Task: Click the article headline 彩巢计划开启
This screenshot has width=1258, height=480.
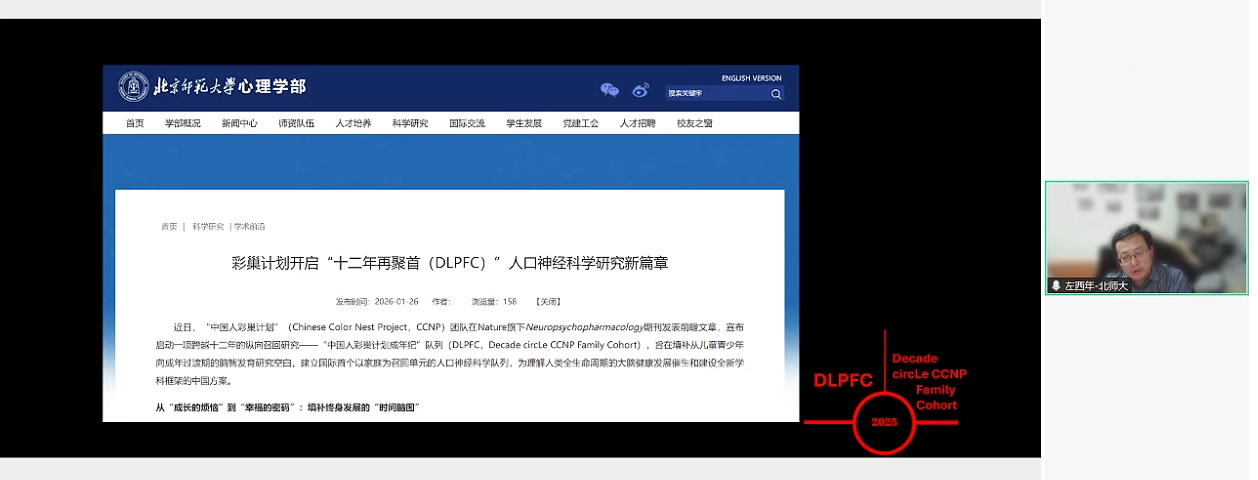Action: click(x=450, y=264)
